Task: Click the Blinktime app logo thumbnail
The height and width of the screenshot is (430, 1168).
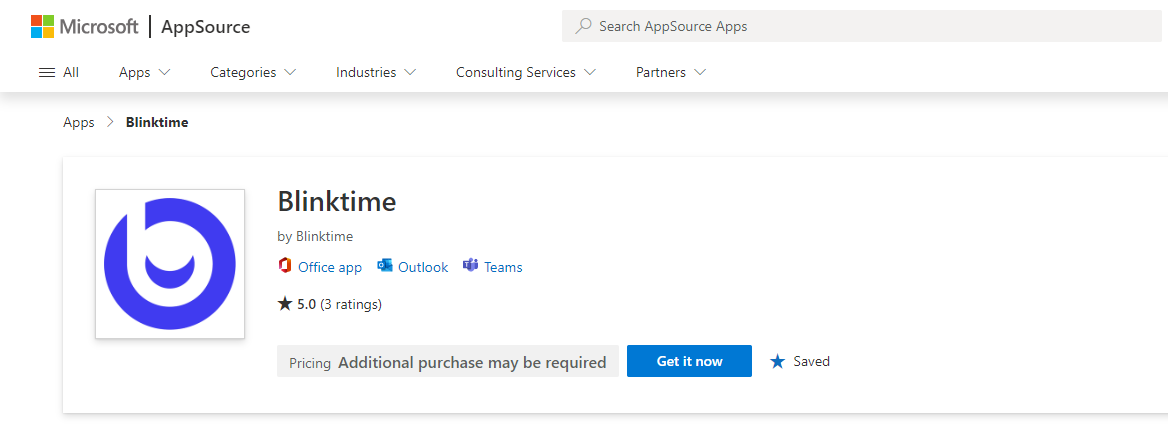Action: 170,264
